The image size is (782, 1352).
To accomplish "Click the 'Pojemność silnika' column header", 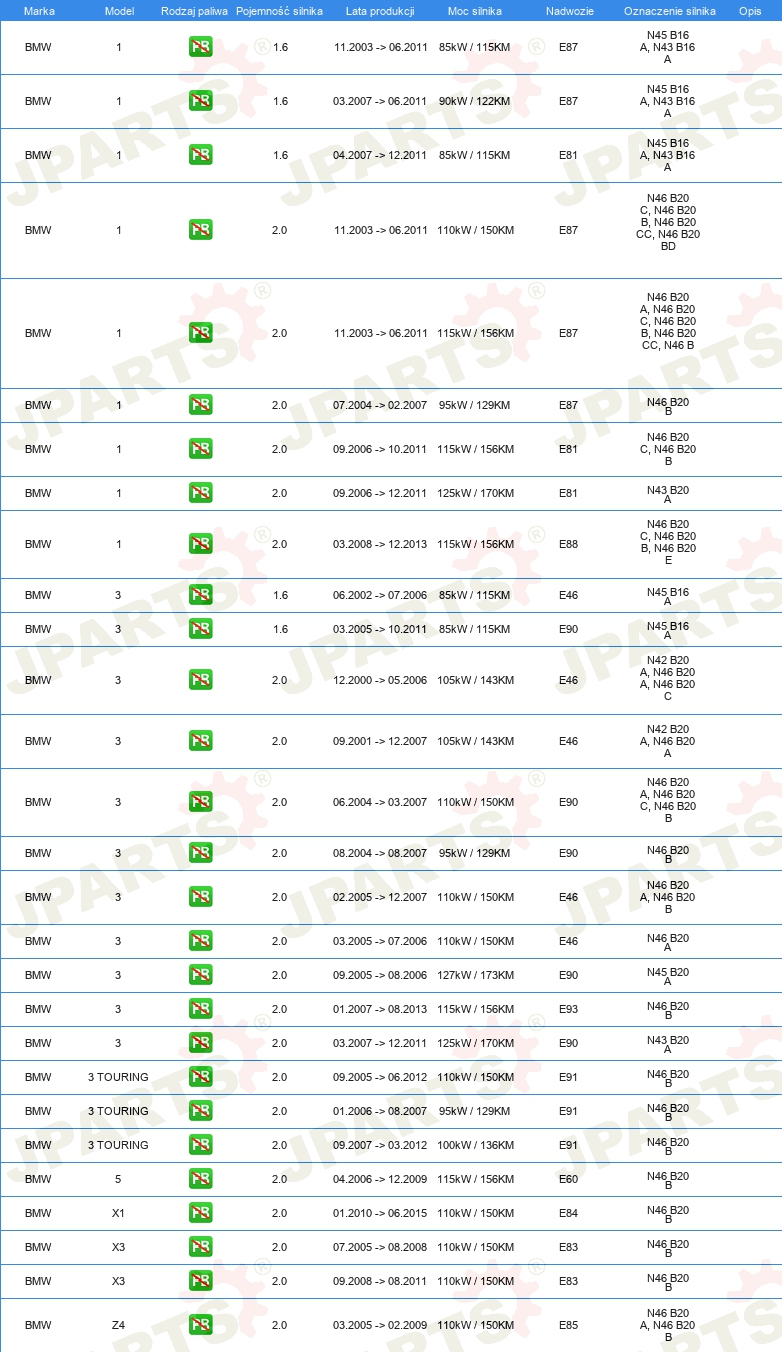I will coord(279,10).
